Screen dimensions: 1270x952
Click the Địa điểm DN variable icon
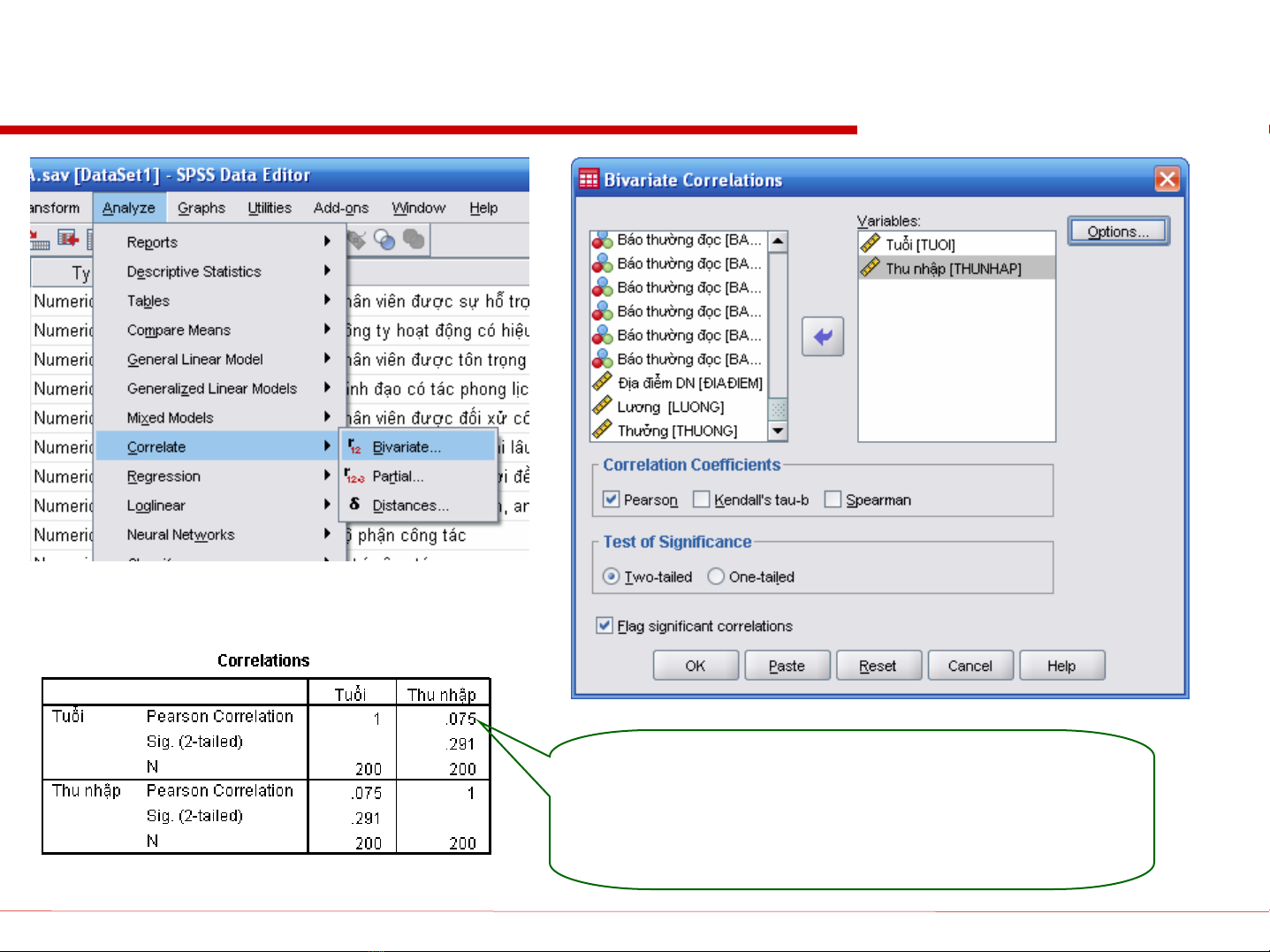point(603,383)
